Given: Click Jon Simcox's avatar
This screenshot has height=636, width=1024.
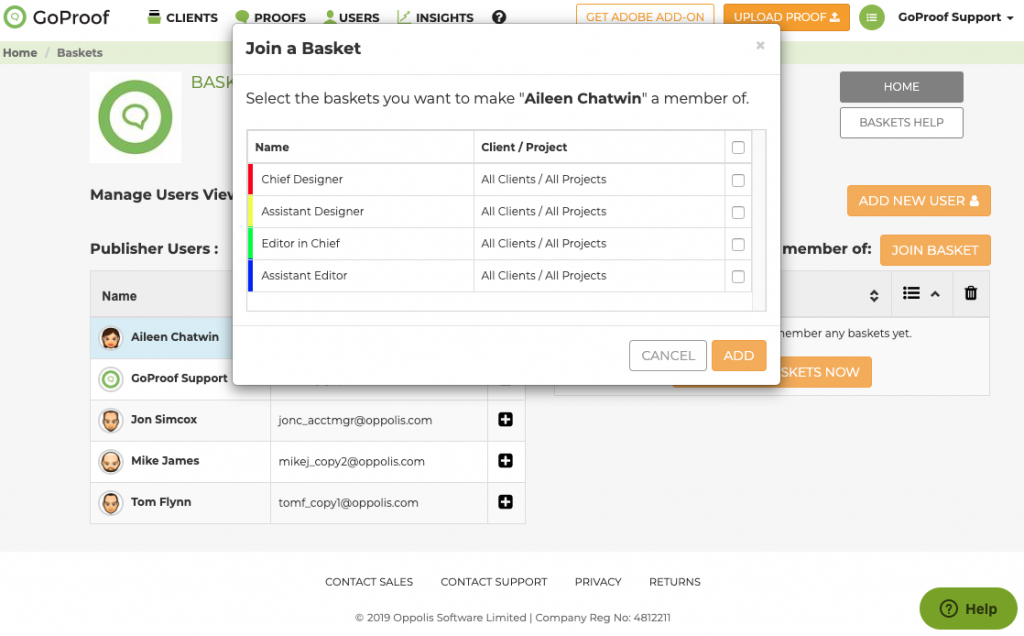Looking at the screenshot, I should (111, 421).
